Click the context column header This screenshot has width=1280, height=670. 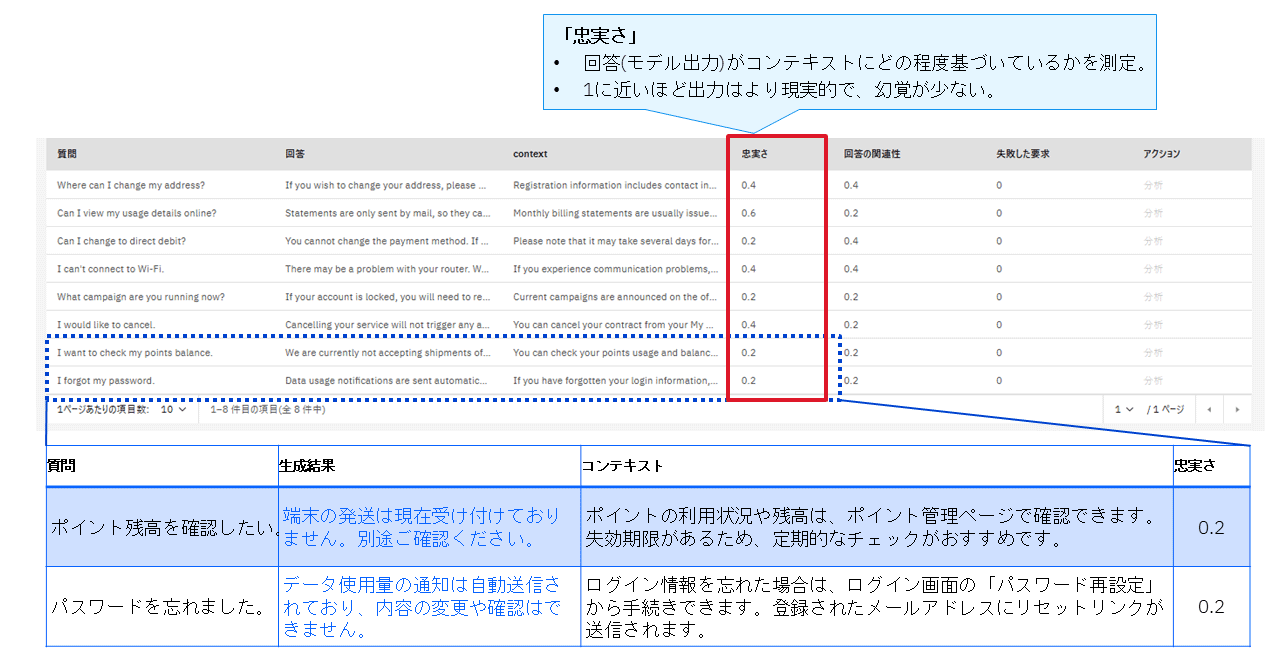click(x=530, y=154)
